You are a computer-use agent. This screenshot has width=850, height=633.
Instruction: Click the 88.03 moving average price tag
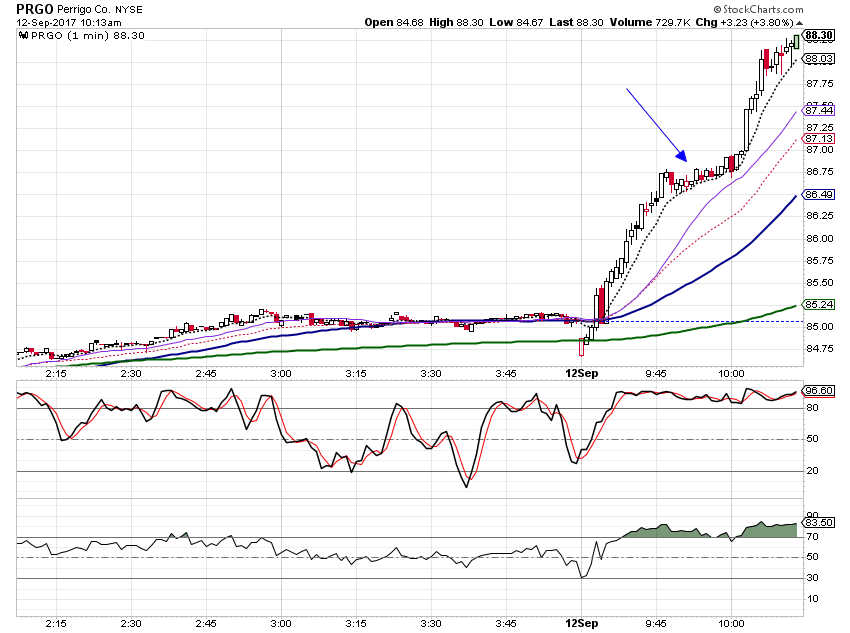(x=819, y=59)
